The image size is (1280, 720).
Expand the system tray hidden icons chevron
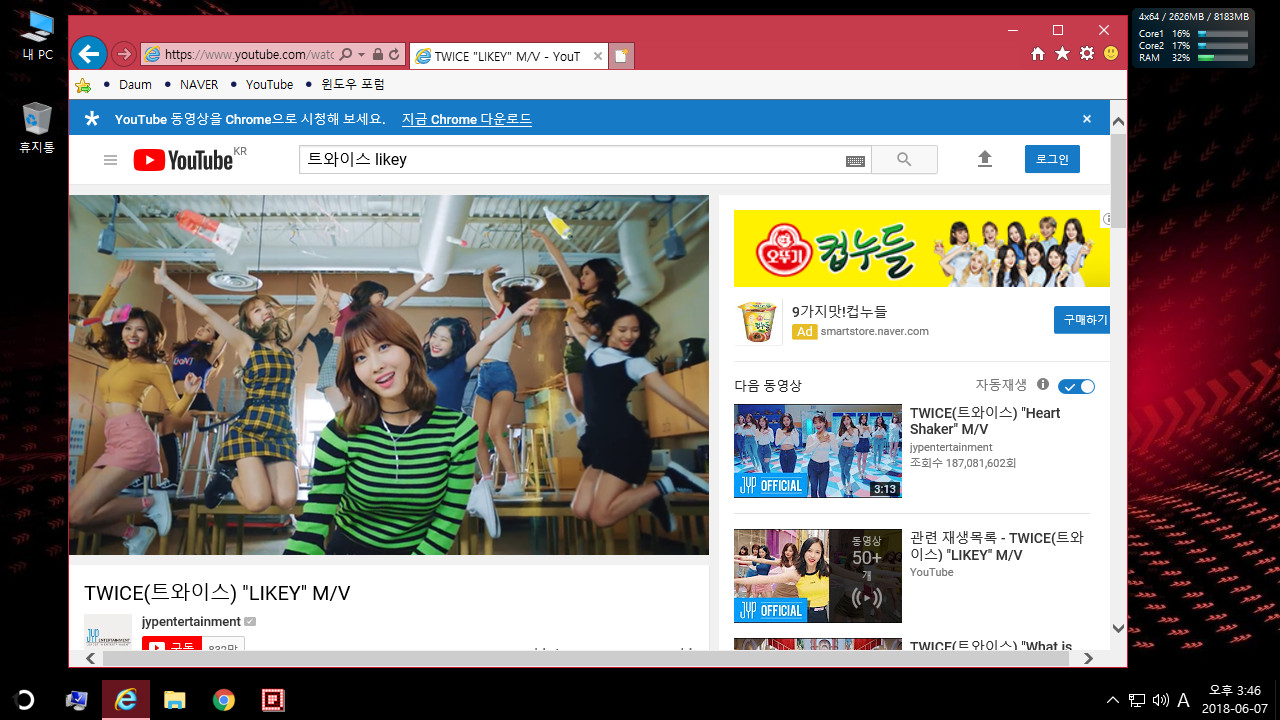click(1112, 700)
